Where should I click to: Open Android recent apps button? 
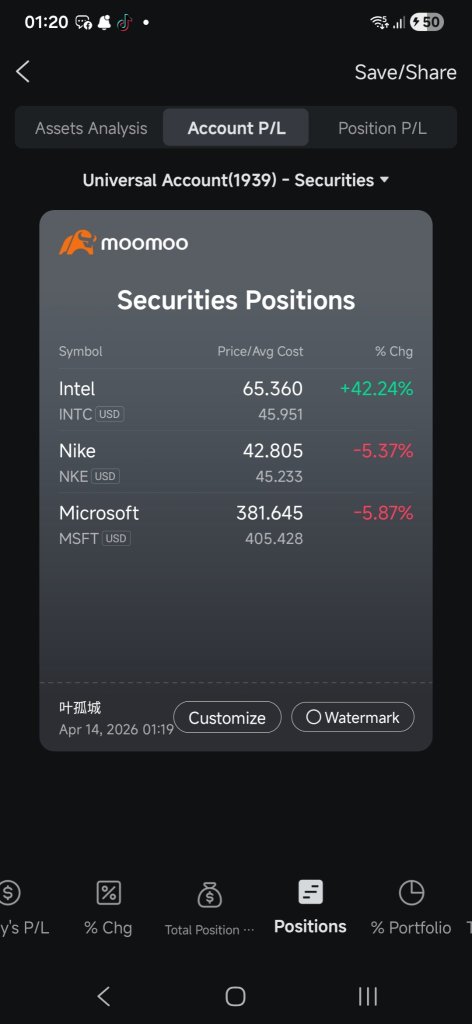pyautogui.click(x=368, y=996)
